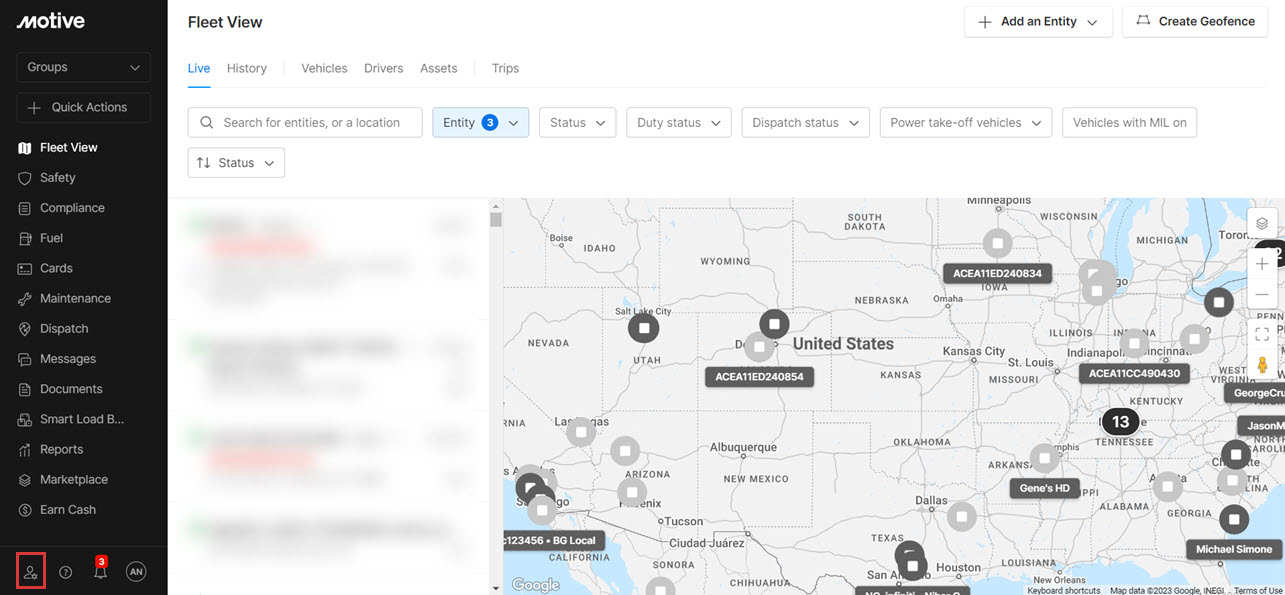Toggle Vehicles with MIL on filter
The height and width of the screenshot is (595, 1285).
point(1129,123)
